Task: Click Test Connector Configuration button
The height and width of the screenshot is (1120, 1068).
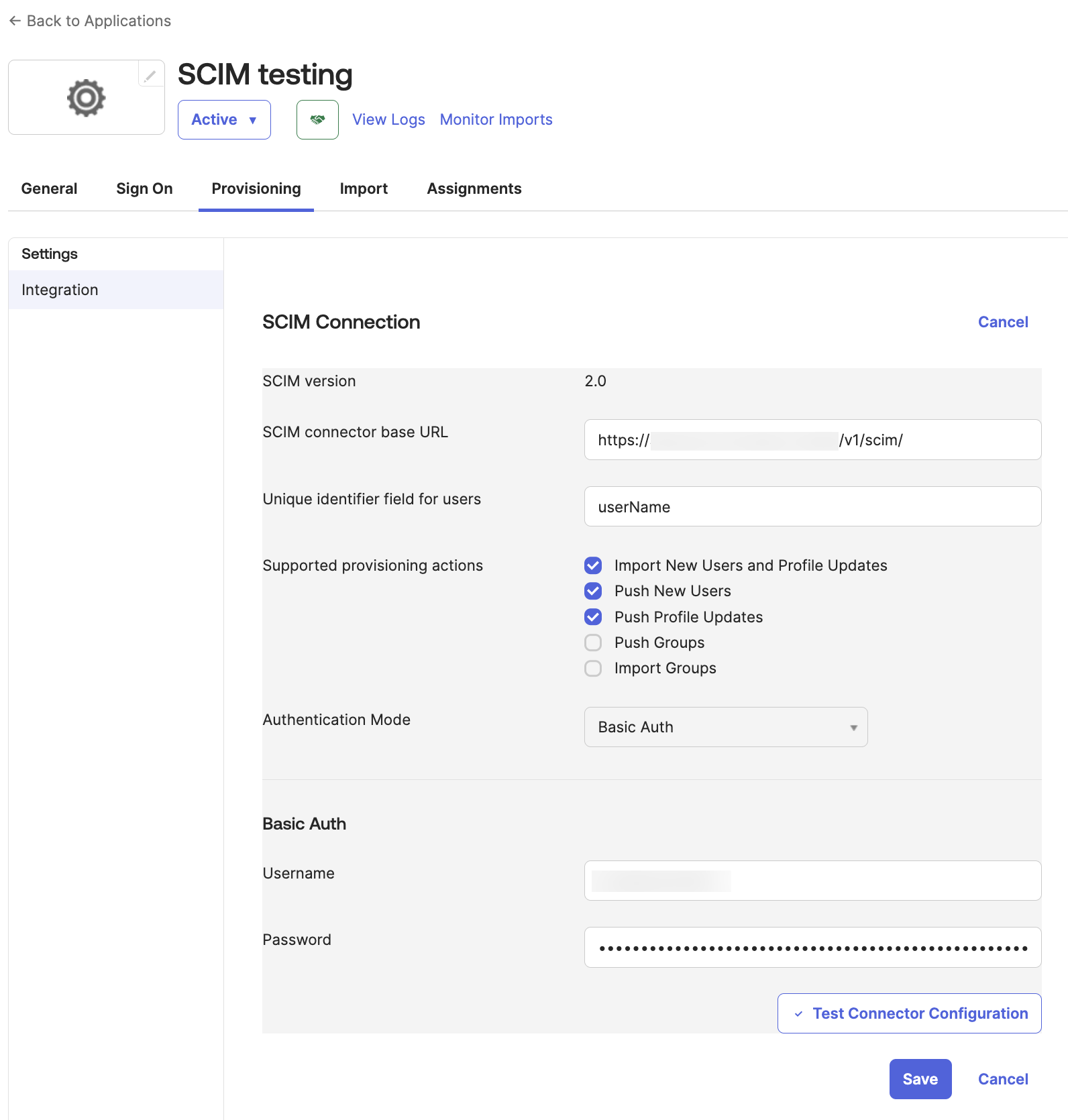Action: point(909,1013)
